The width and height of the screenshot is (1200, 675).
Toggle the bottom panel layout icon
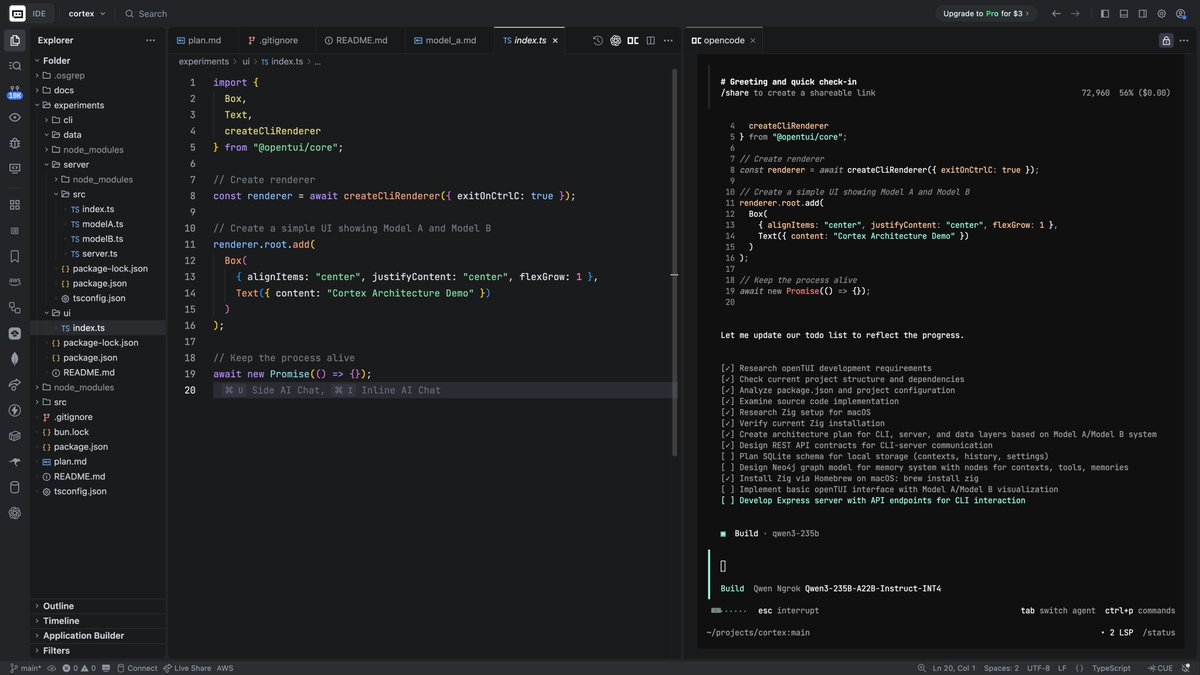tap(1124, 14)
